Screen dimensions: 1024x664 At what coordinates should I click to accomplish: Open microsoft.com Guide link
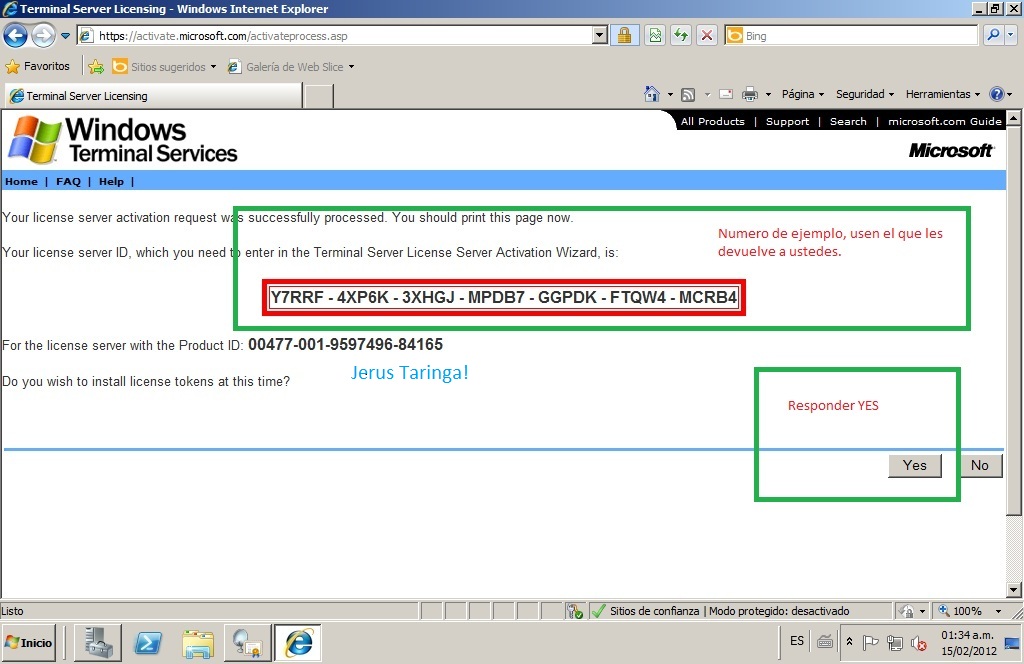pyautogui.click(x=944, y=121)
